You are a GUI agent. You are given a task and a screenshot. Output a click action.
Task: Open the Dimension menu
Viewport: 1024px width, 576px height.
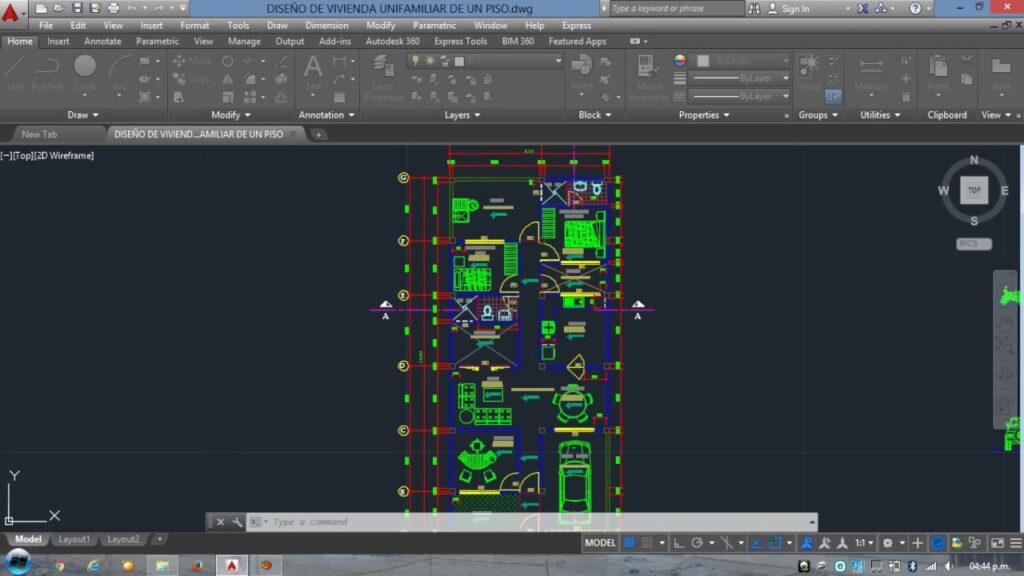click(x=326, y=25)
